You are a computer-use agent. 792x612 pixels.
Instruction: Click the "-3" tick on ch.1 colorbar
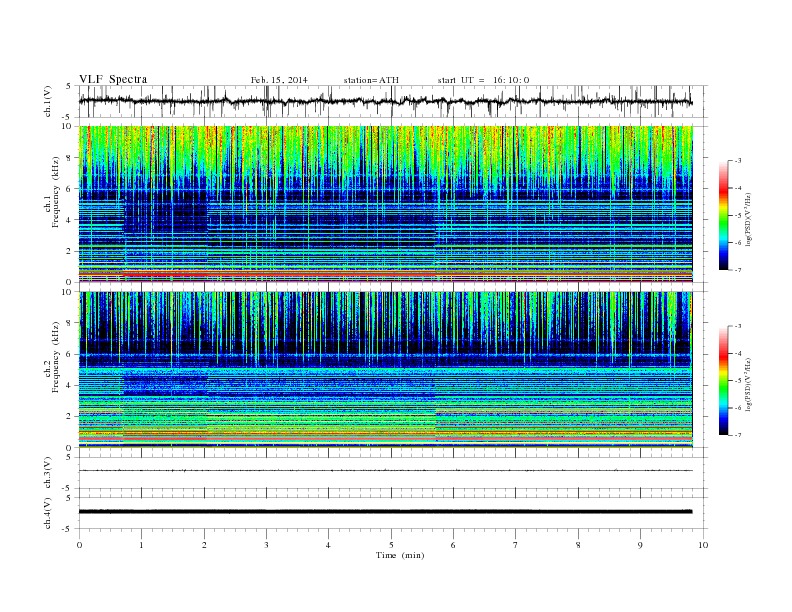738,161
